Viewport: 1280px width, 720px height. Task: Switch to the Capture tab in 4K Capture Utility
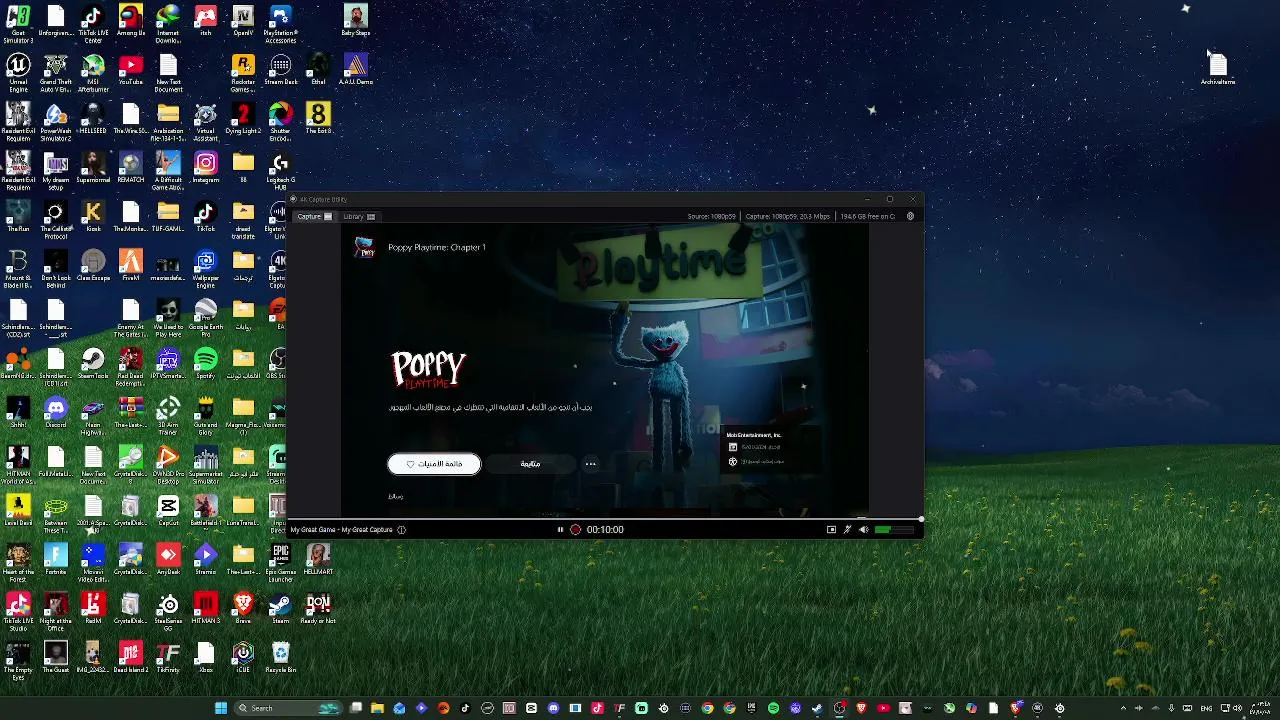314,216
